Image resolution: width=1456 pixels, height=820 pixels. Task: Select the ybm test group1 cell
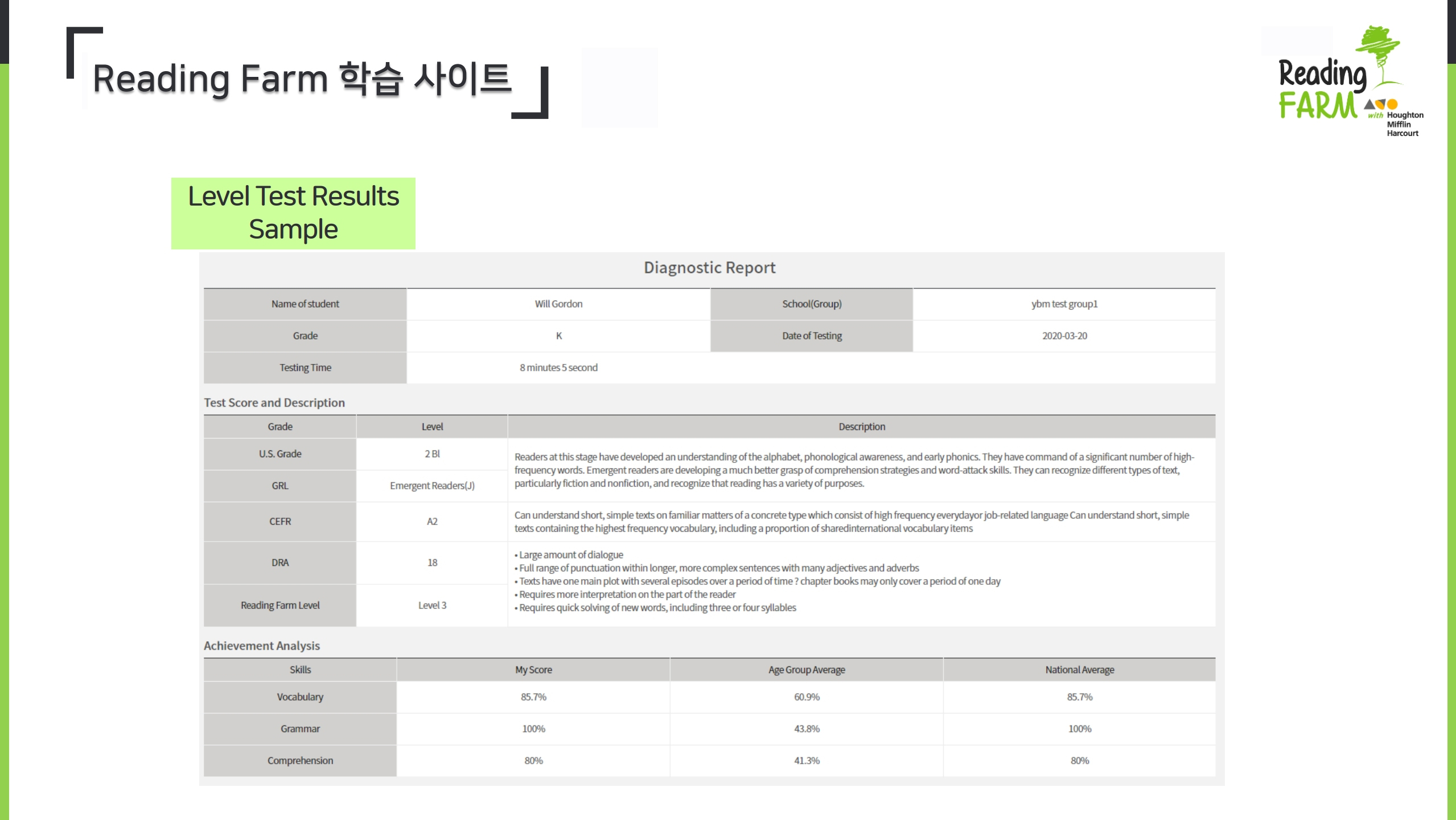click(1064, 304)
